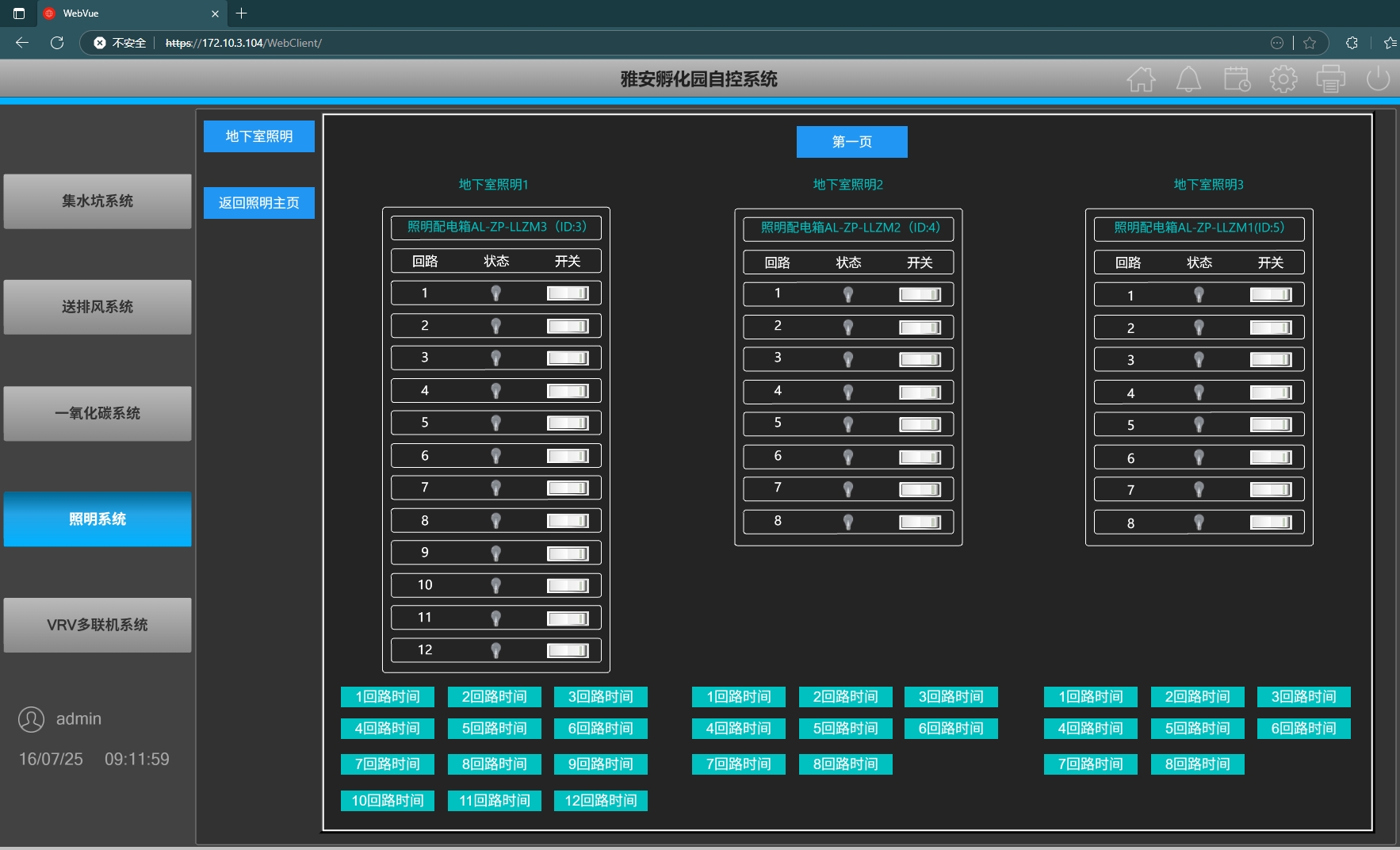Select VRV多联机系统 in sidebar menu
1400x850 pixels.
(98, 625)
